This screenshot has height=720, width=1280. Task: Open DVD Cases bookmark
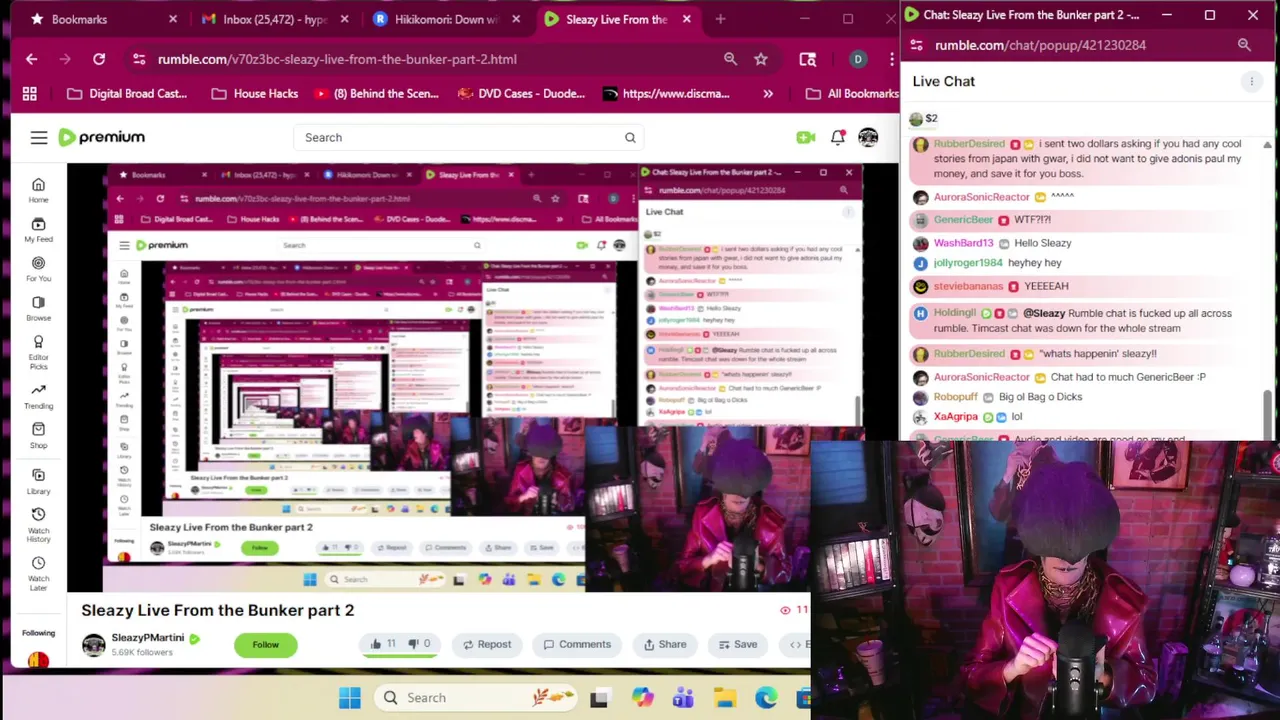(521, 94)
